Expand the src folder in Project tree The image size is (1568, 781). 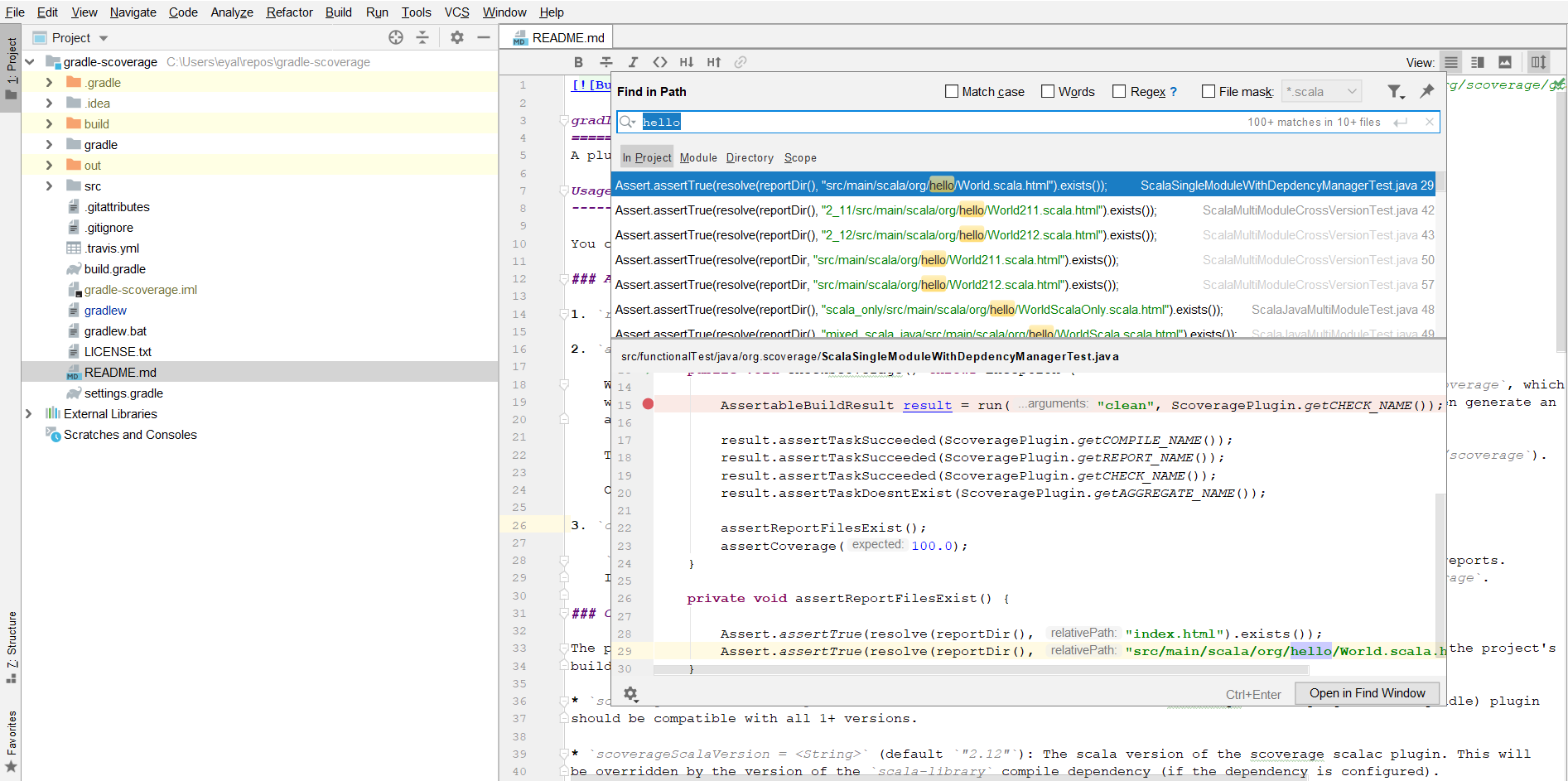[50, 186]
